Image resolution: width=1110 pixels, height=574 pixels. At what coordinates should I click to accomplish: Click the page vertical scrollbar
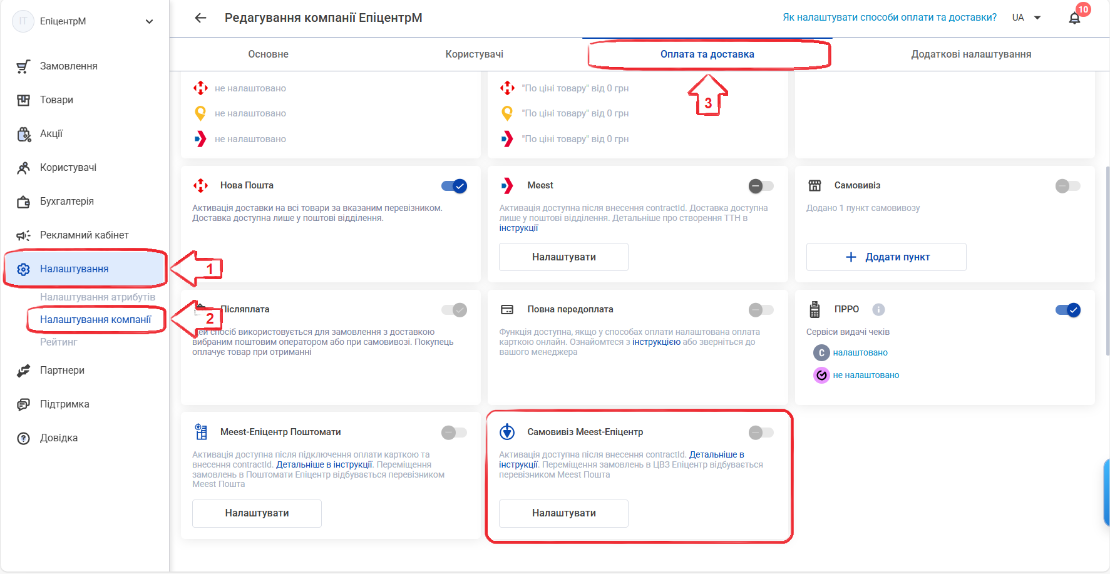point(1106,262)
